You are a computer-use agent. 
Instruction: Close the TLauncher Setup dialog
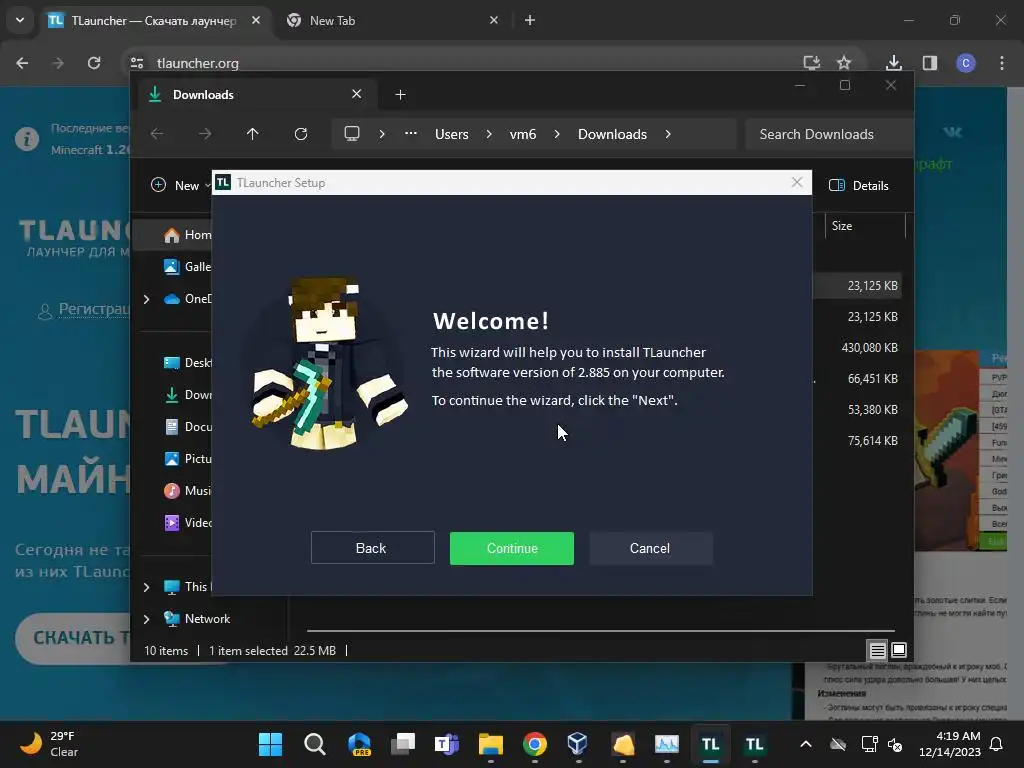[x=797, y=182]
